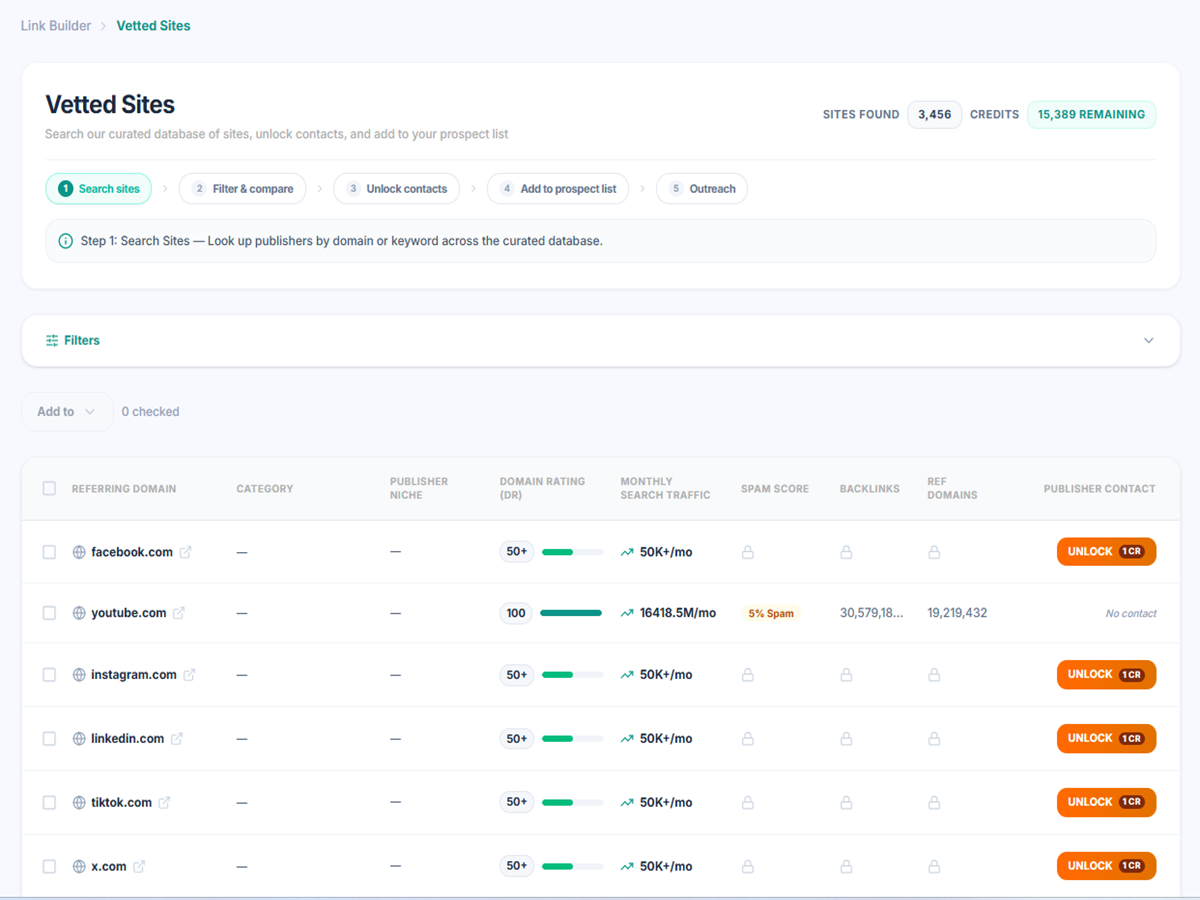
Task: Click spam score lock in facebook.com row
Action: coord(748,552)
